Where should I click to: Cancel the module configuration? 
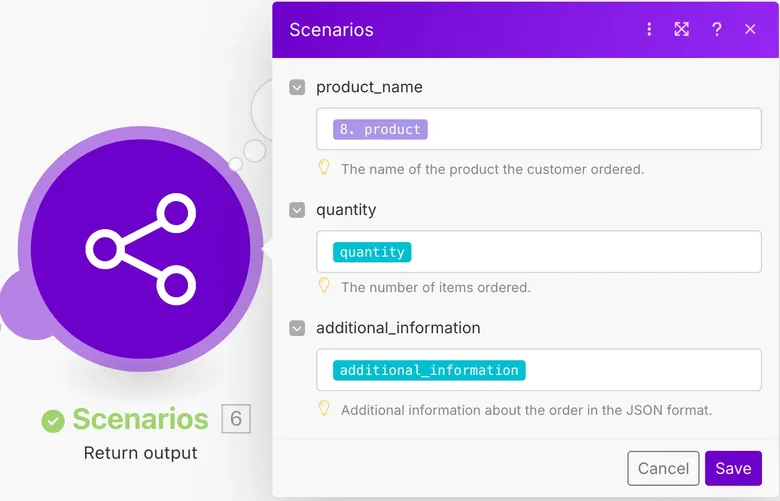[x=663, y=468]
